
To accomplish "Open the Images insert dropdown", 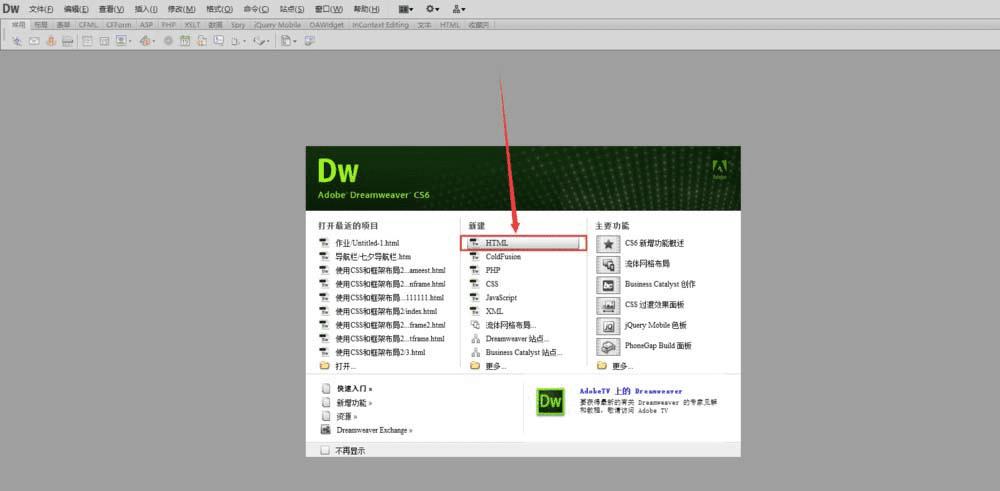I will pos(124,41).
